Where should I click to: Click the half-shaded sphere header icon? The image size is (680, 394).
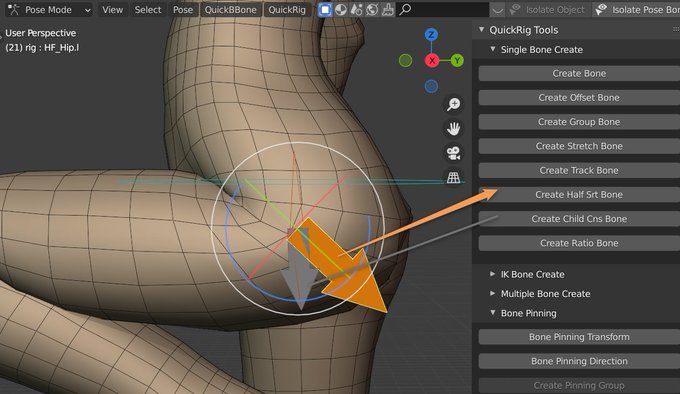tap(341, 10)
